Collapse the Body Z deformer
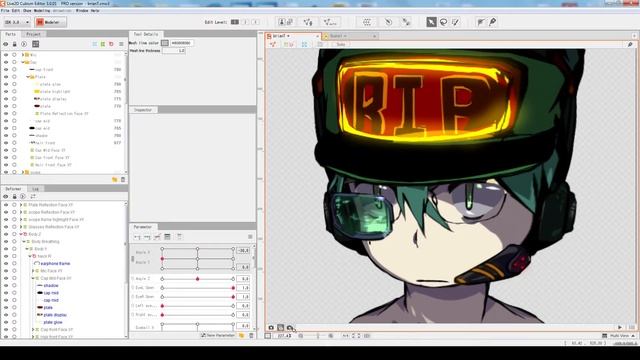 [x=21, y=234]
